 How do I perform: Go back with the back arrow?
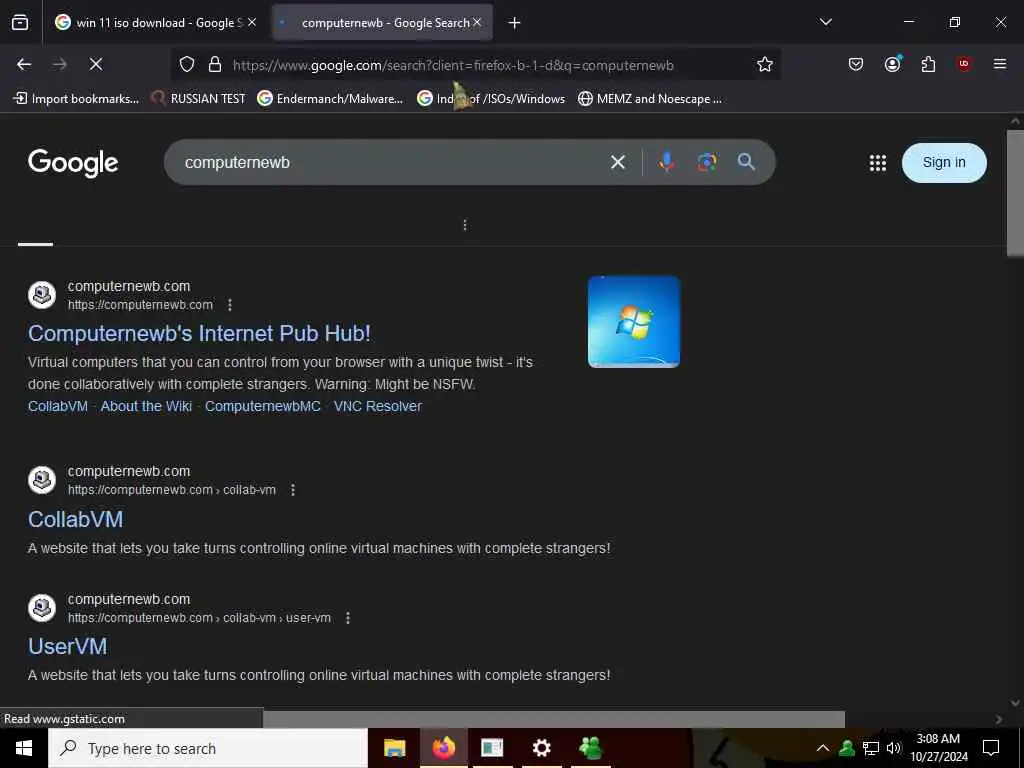[x=24, y=64]
